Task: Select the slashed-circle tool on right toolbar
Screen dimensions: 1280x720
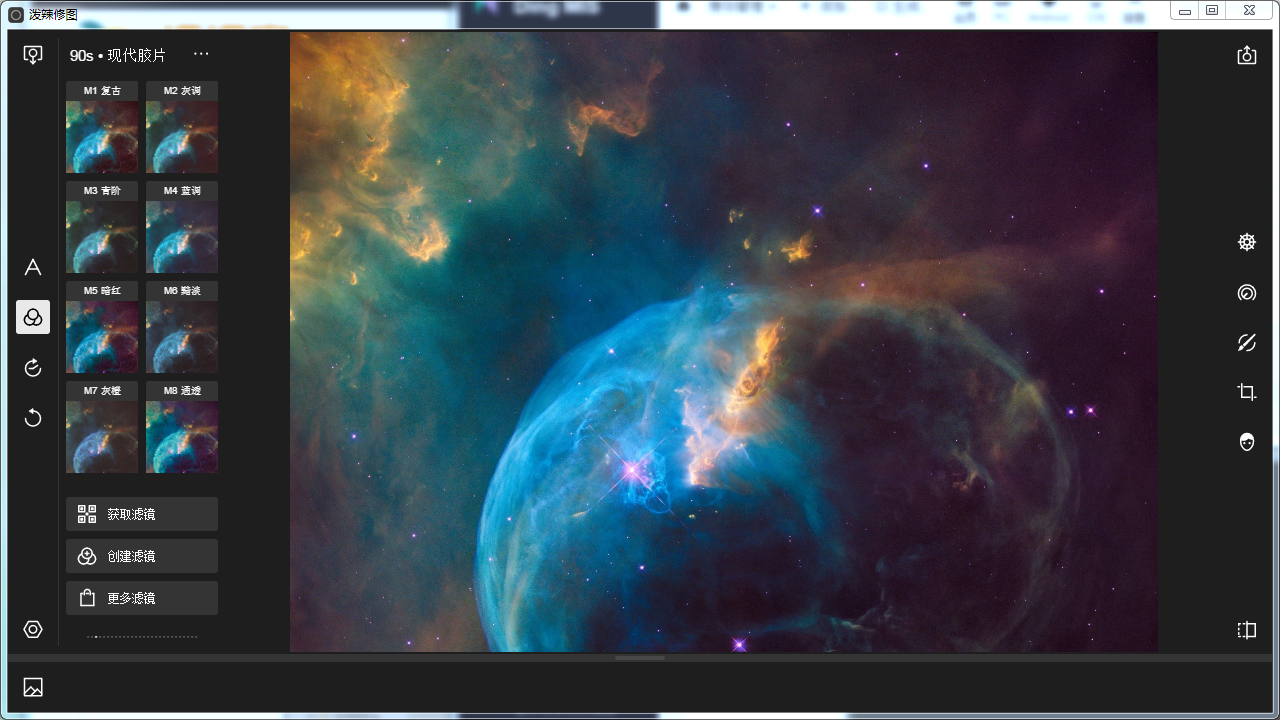Action: pos(1246,342)
